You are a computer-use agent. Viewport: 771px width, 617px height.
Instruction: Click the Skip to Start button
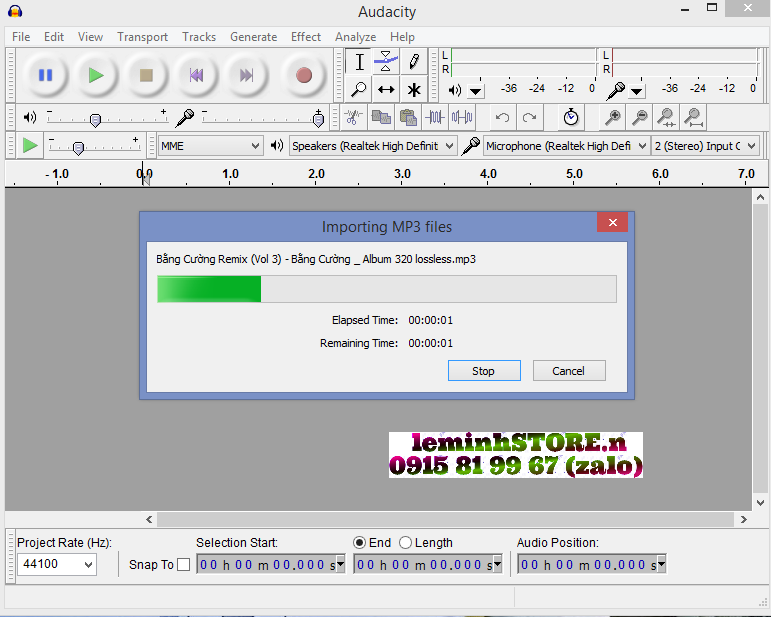point(196,76)
